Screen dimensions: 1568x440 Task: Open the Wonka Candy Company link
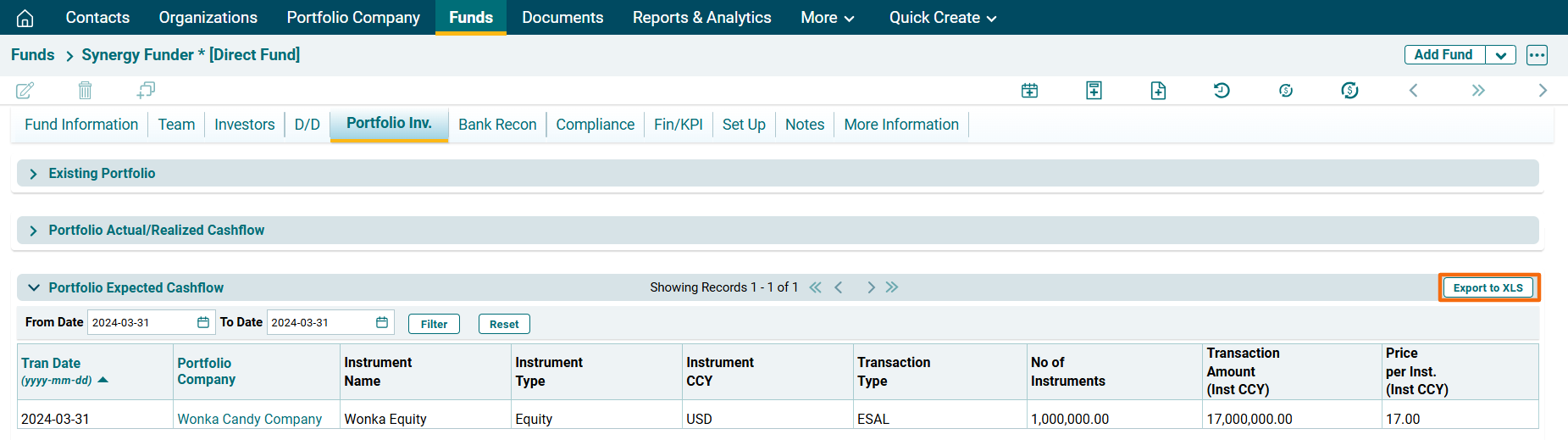[x=249, y=419]
